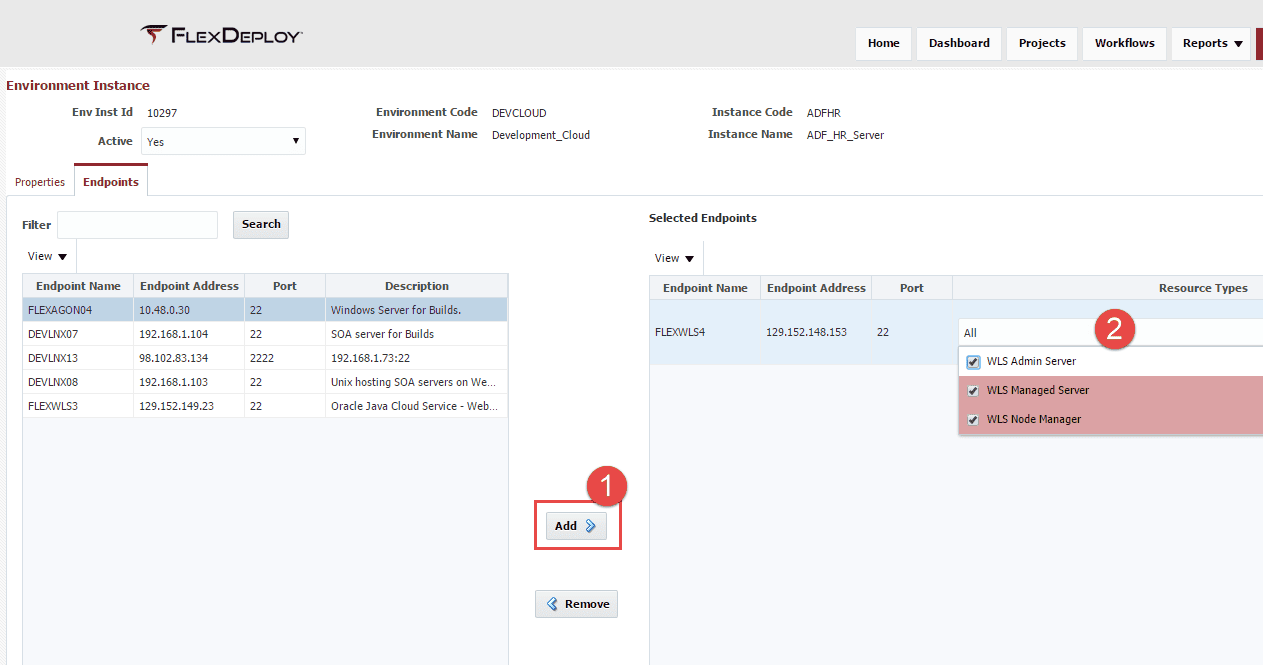Viewport: 1263px width, 665px height.
Task: Click address 192.168.1.104
Action: tap(174, 334)
